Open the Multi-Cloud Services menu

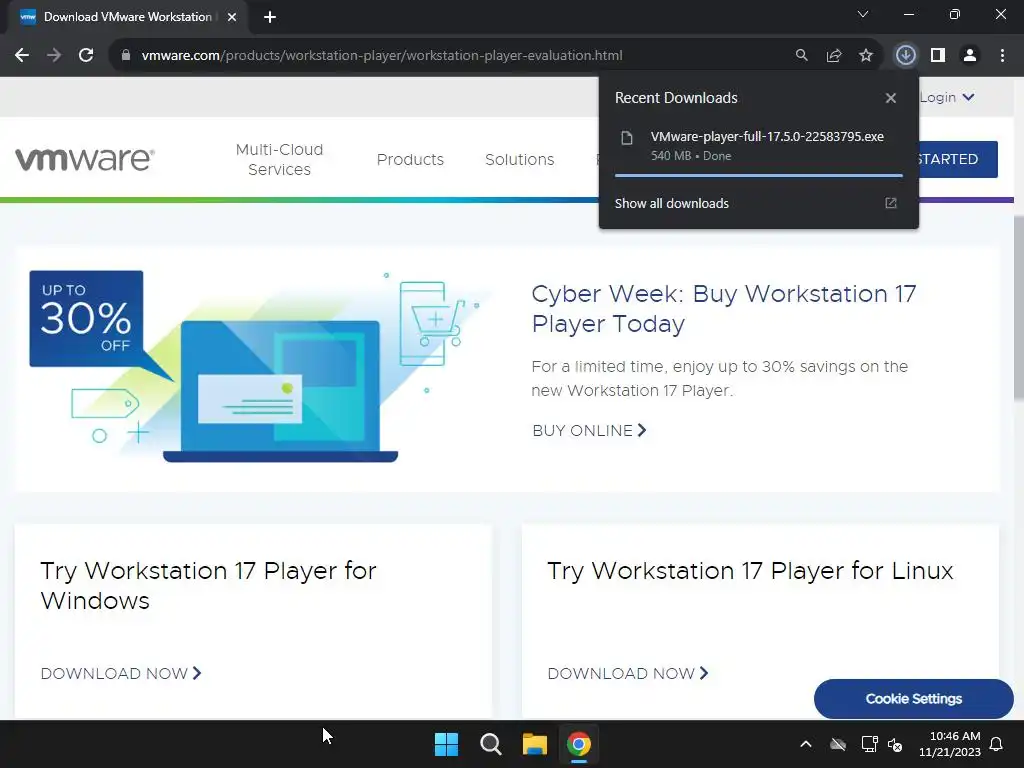click(280, 159)
